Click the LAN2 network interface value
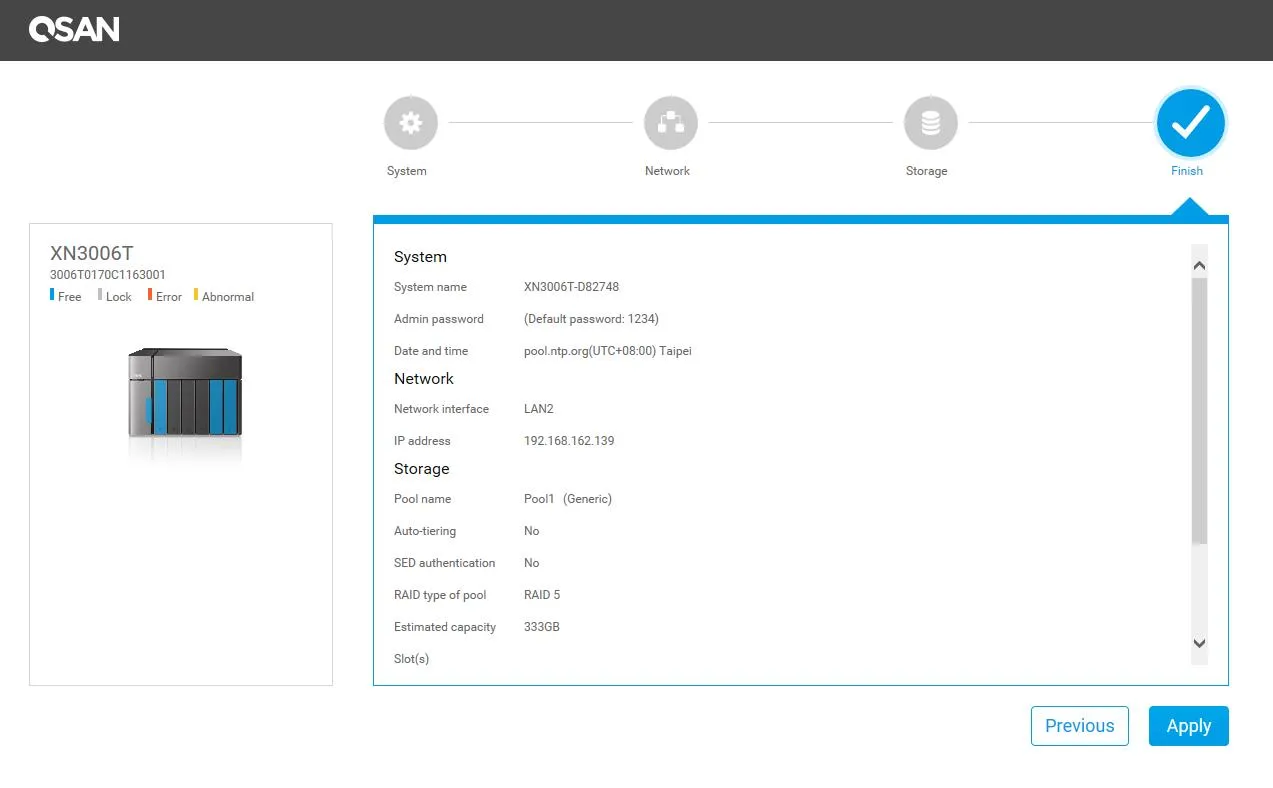This screenshot has width=1273, height=788. pyautogui.click(x=539, y=409)
